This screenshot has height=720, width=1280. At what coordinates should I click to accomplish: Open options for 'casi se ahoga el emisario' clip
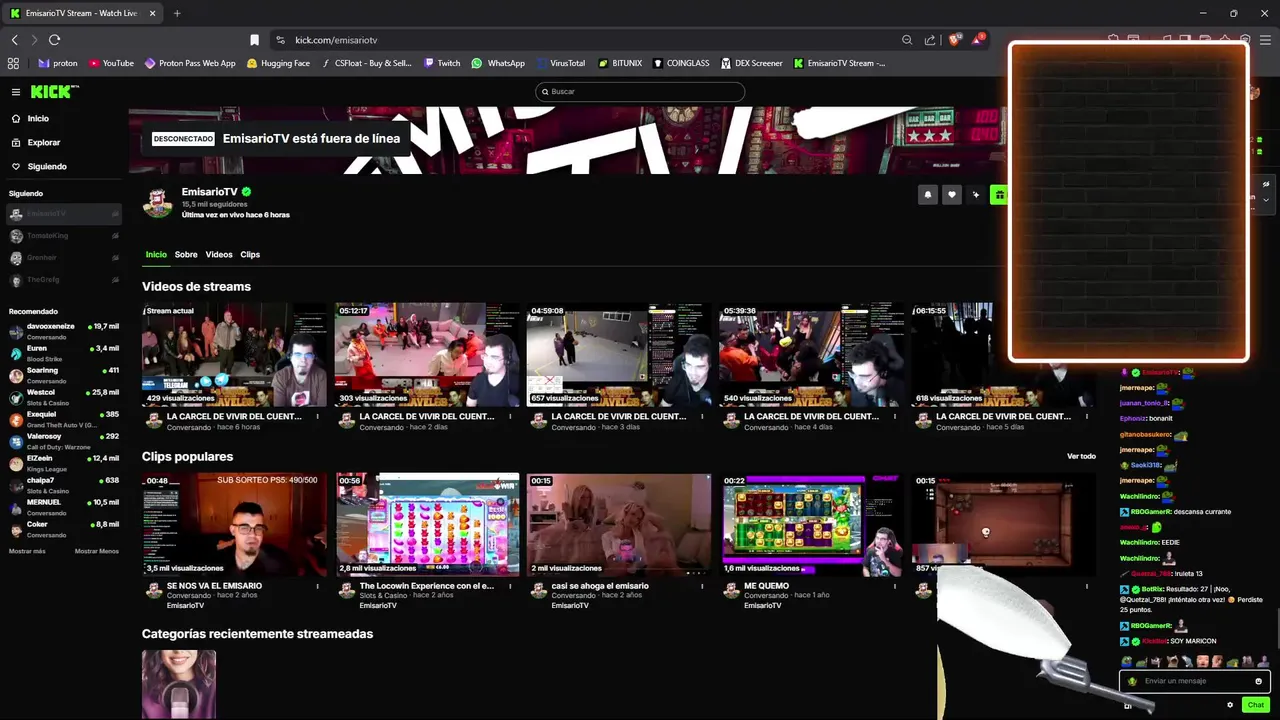[x=702, y=586]
